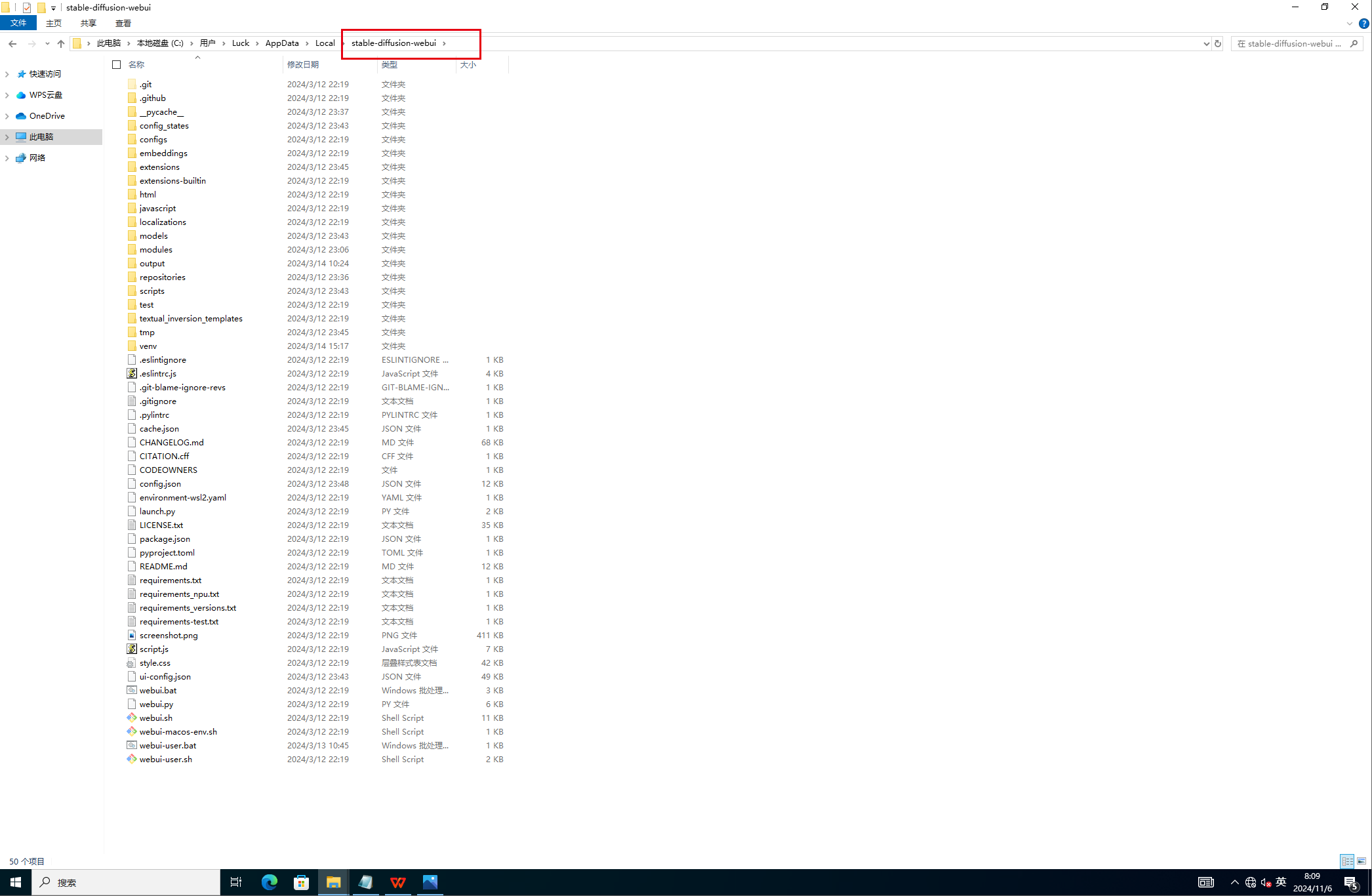Open the 查看 ribbon tab

(123, 23)
